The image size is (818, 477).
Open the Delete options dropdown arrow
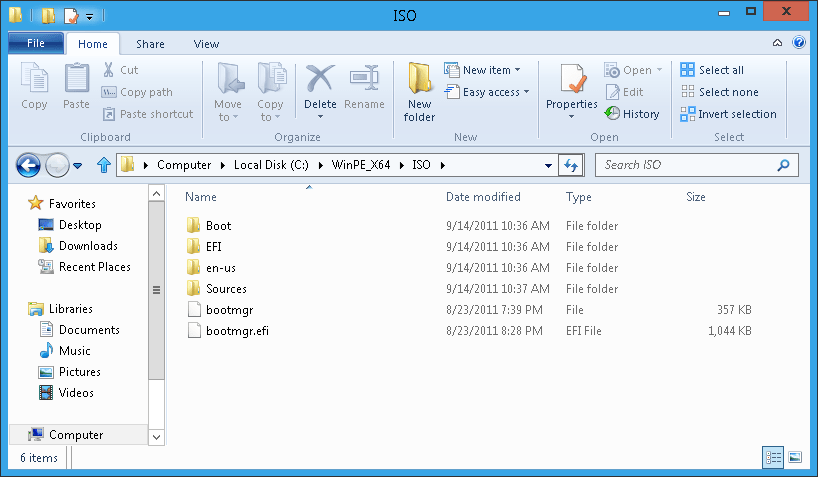click(320, 117)
